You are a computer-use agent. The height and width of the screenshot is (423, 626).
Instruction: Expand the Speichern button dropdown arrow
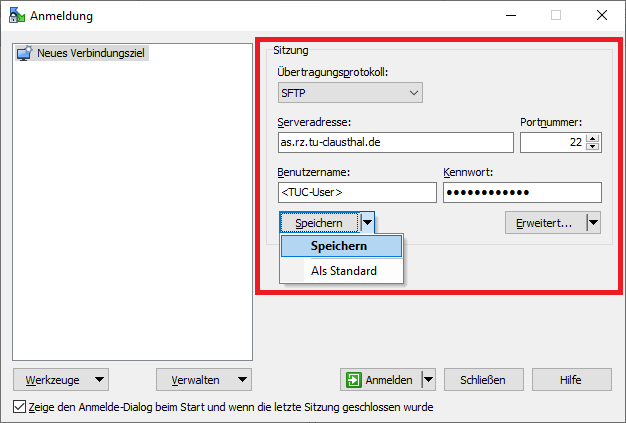point(367,223)
